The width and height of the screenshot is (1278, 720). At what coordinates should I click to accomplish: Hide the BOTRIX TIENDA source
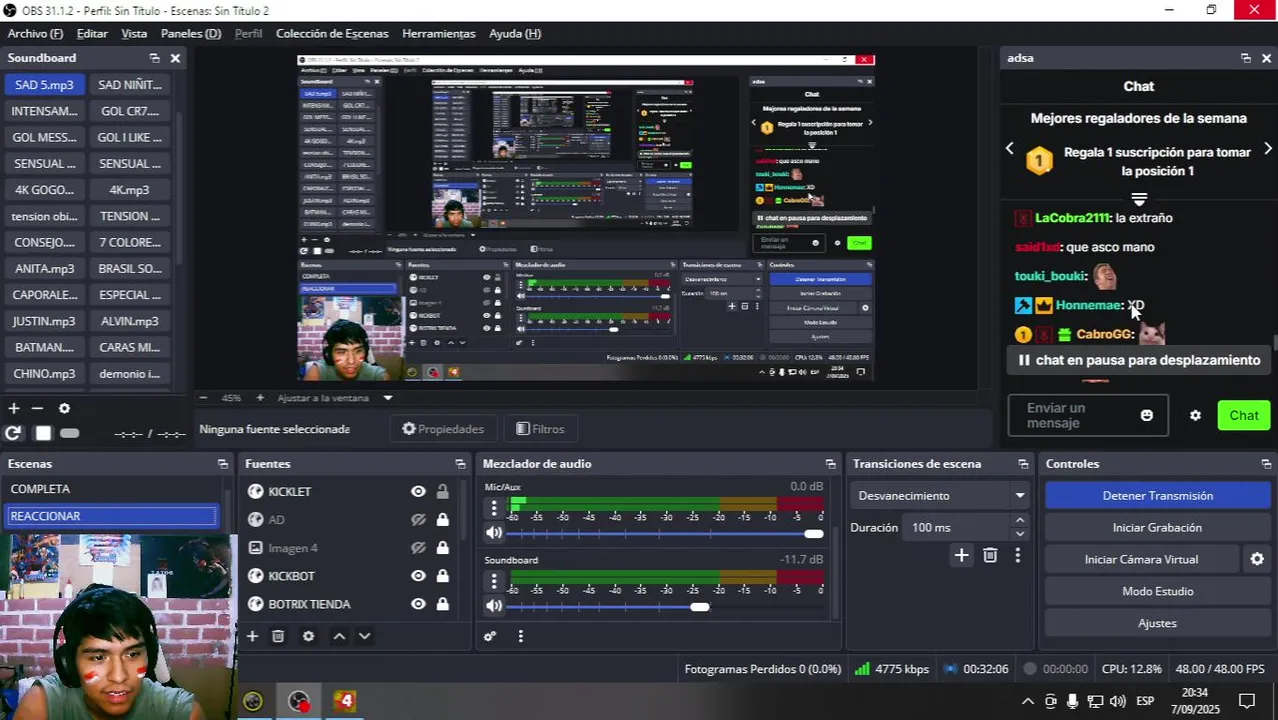click(x=418, y=604)
